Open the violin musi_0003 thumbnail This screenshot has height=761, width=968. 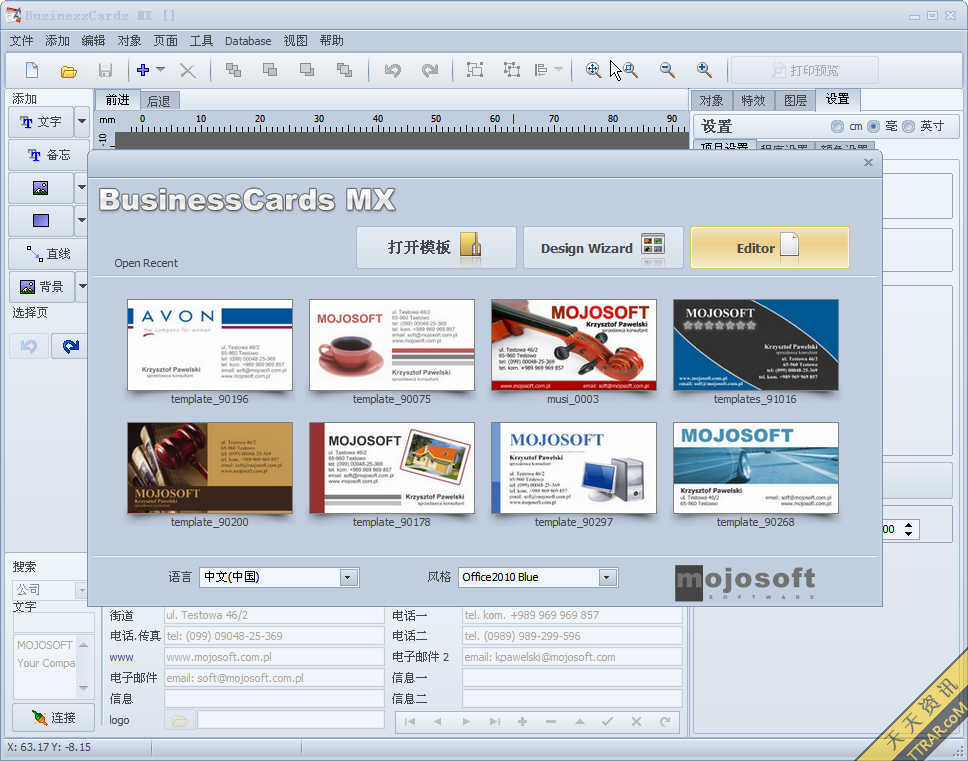(574, 345)
